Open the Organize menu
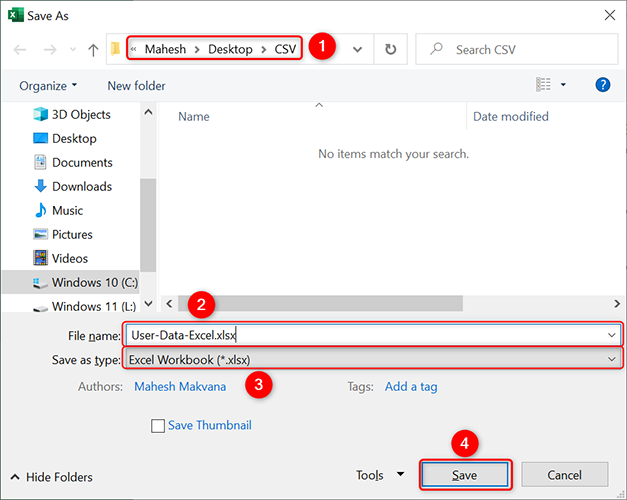Image resolution: width=627 pixels, height=500 pixels. click(x=48, y=86)
